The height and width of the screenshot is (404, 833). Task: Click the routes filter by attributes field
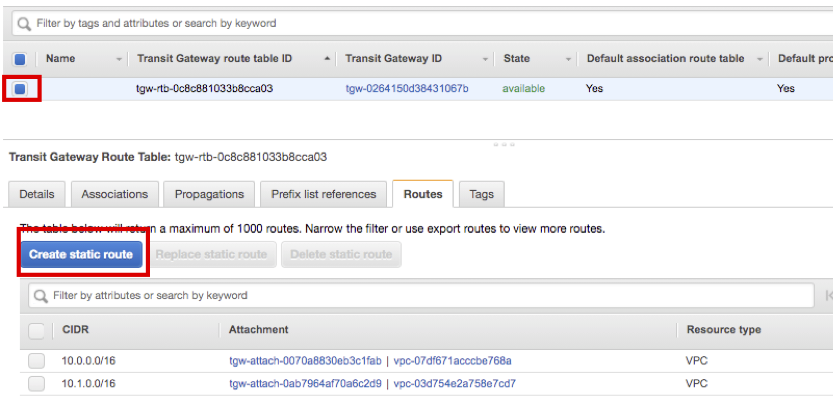pyautogui.click(x=420, y=296)
